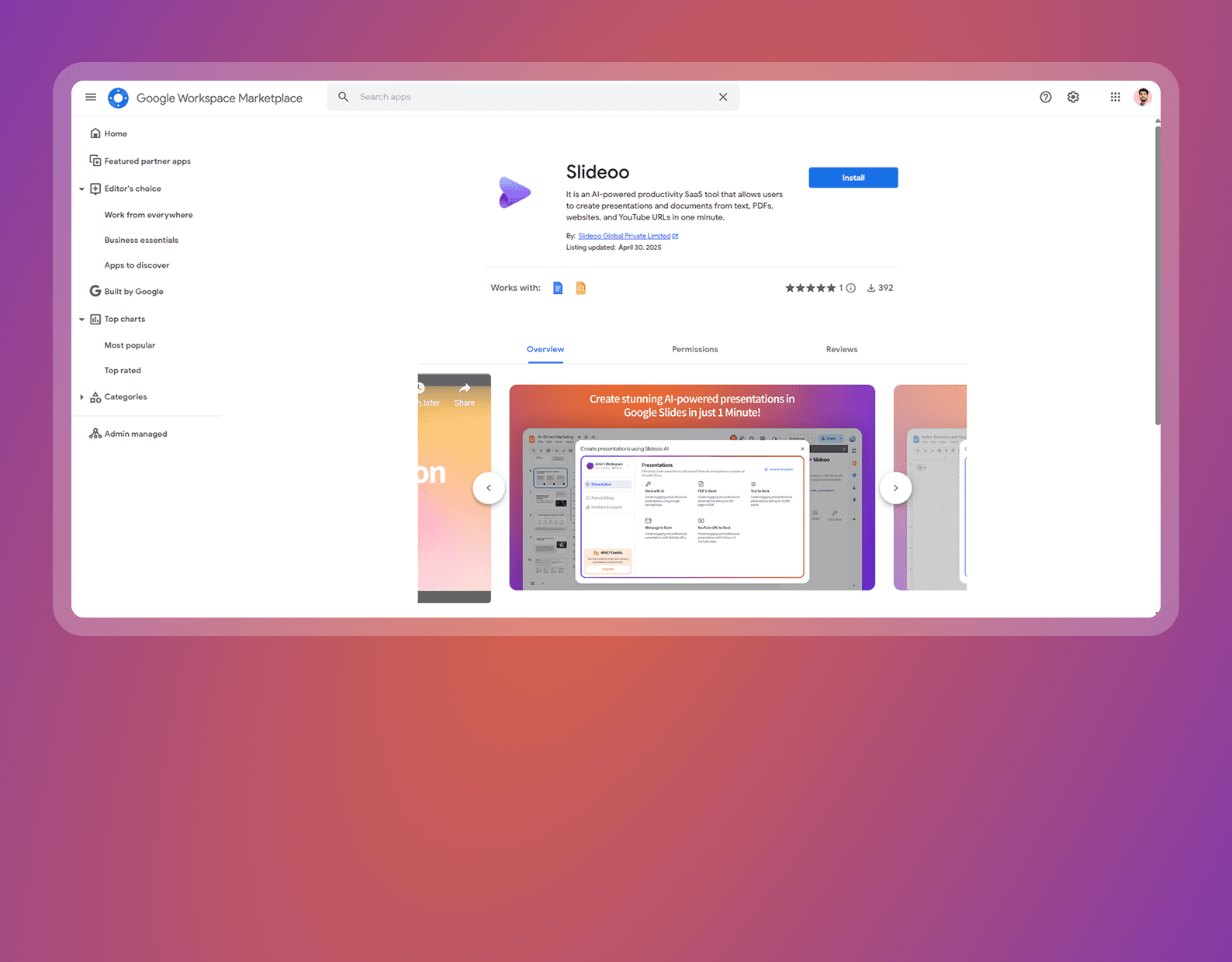Select Apps to discover
1232x962 pixels.
tap(137, 265)
